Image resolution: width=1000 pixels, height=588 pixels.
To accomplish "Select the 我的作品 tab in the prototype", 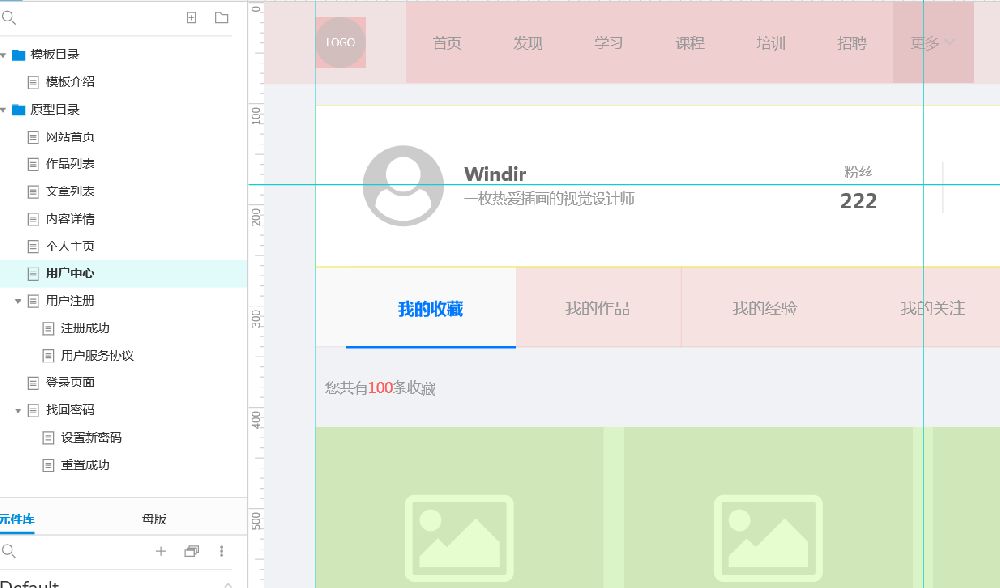I will pos(598,308).
